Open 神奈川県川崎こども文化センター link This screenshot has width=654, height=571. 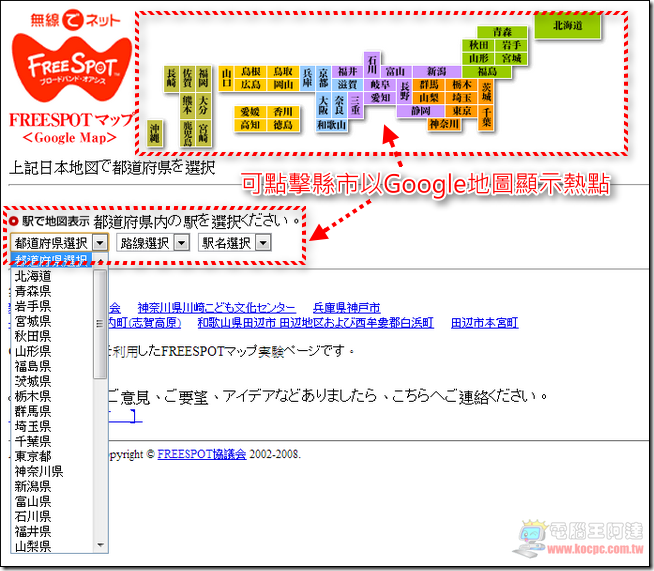pyautogui.click(x=217, y=308)
